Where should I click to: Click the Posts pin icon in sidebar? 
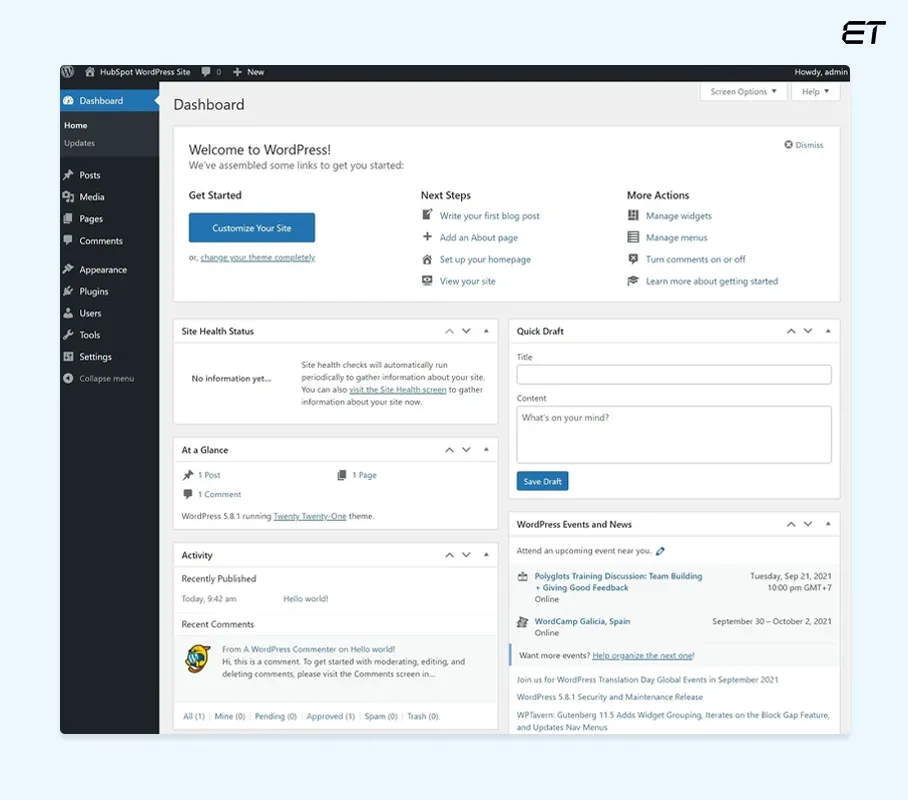pos(68,174)
